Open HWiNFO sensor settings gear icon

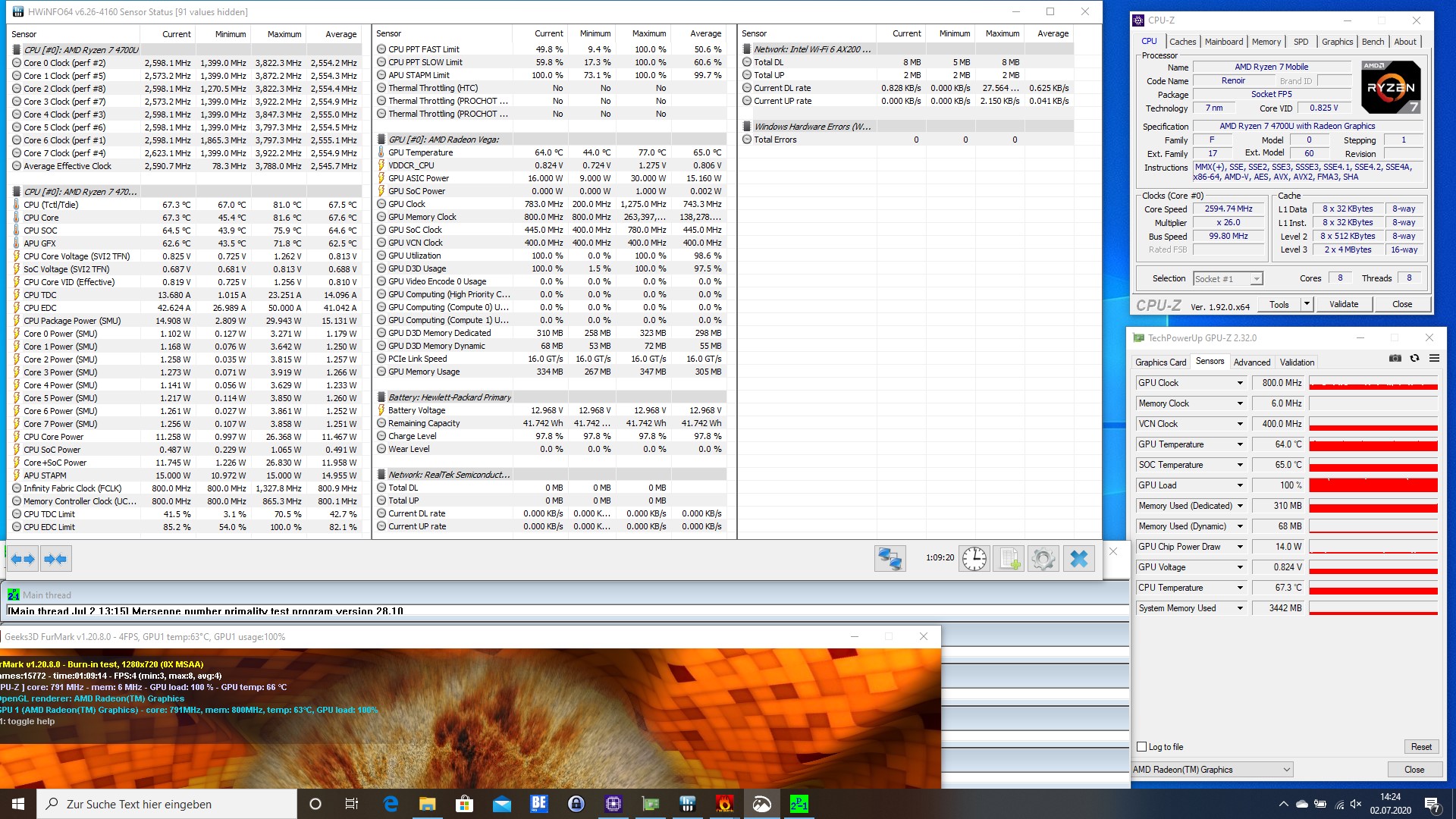1043,559
